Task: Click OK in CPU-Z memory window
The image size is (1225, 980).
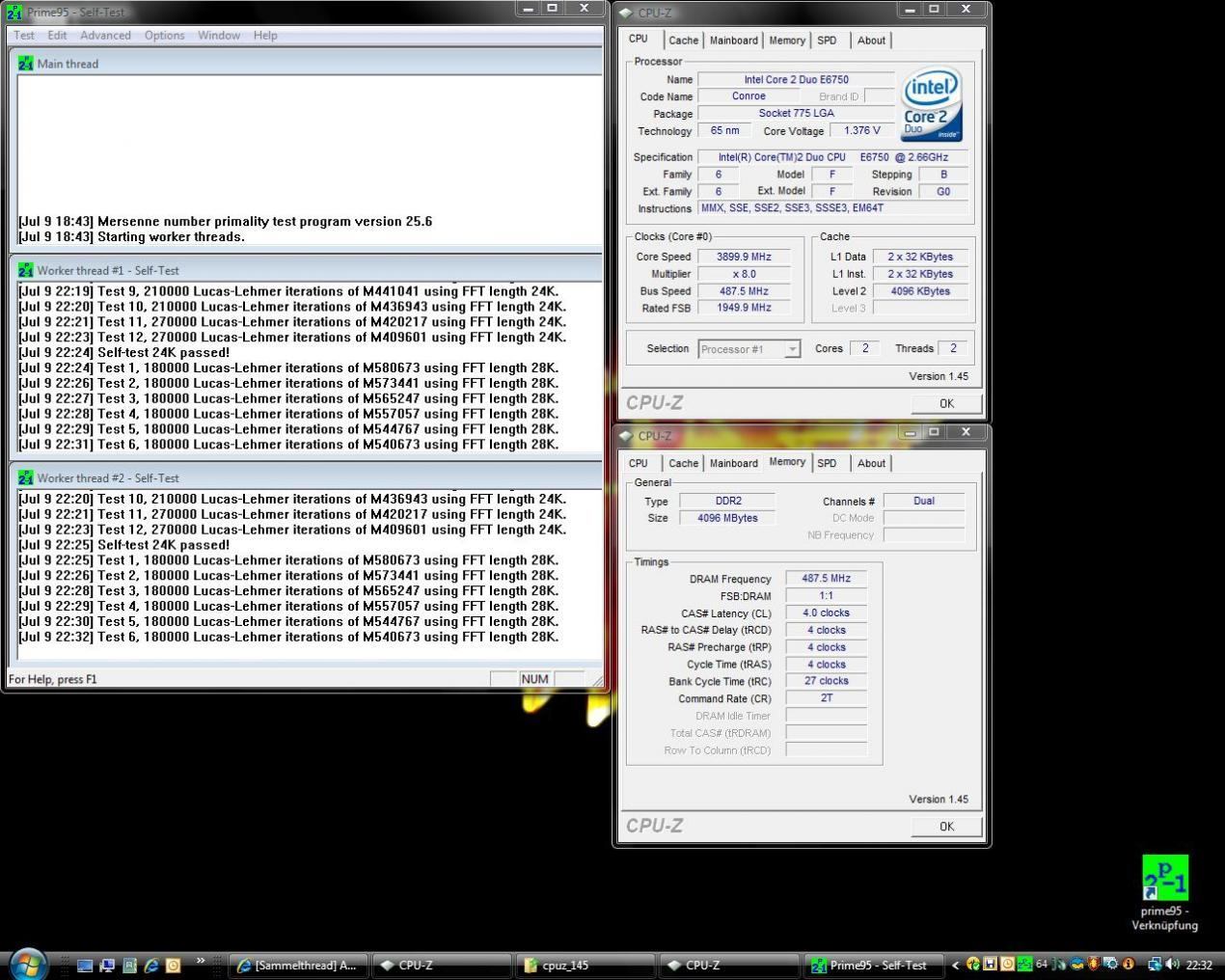Action: click(x=946, y=827)
